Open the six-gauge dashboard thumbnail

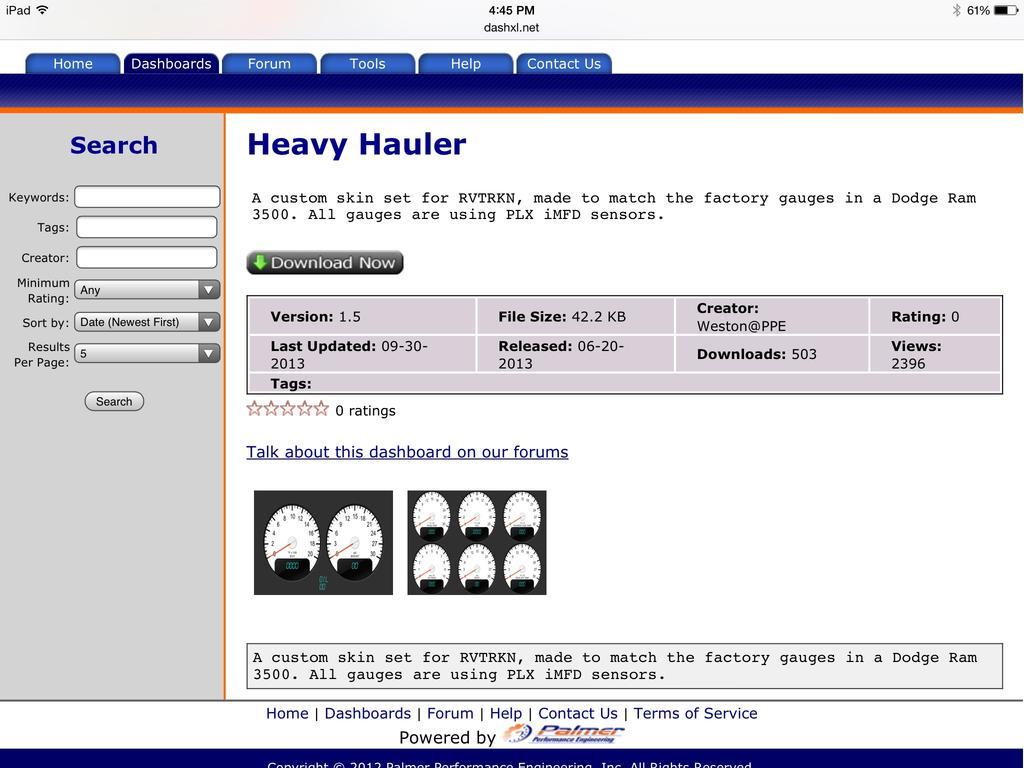pos(477,543)
